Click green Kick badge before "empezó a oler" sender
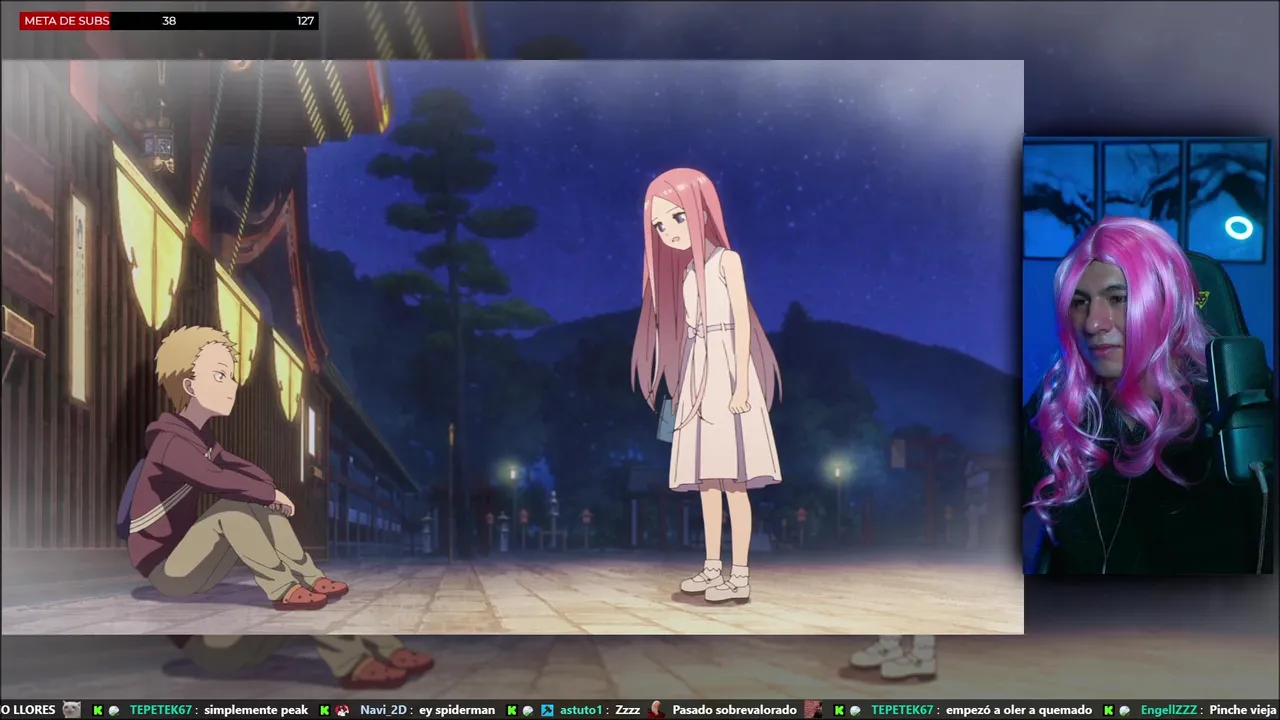This screenshot has height=720, width=1280. (x=840, y=710)
